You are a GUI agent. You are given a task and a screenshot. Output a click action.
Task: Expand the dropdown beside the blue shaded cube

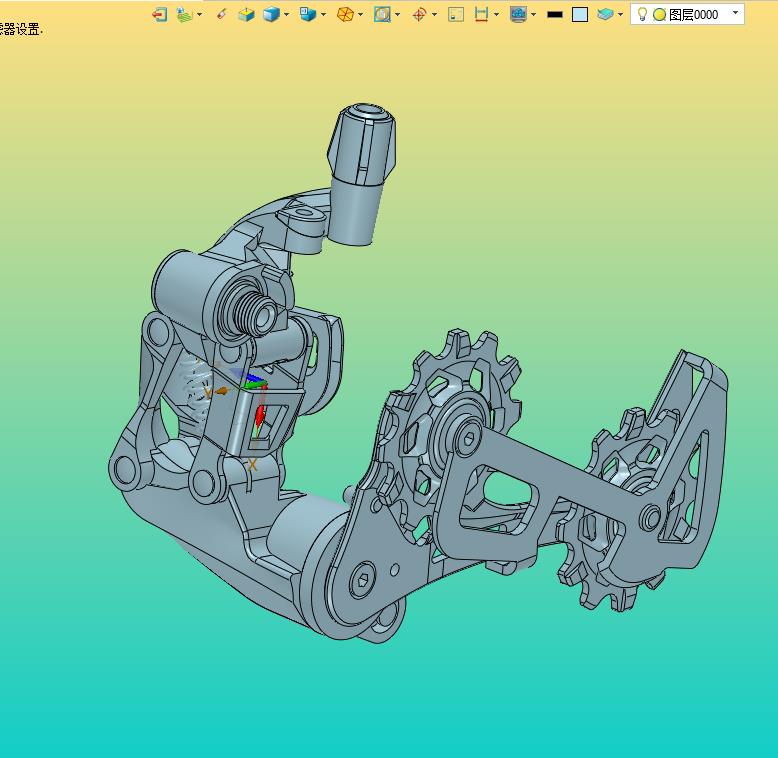point(287,14)
